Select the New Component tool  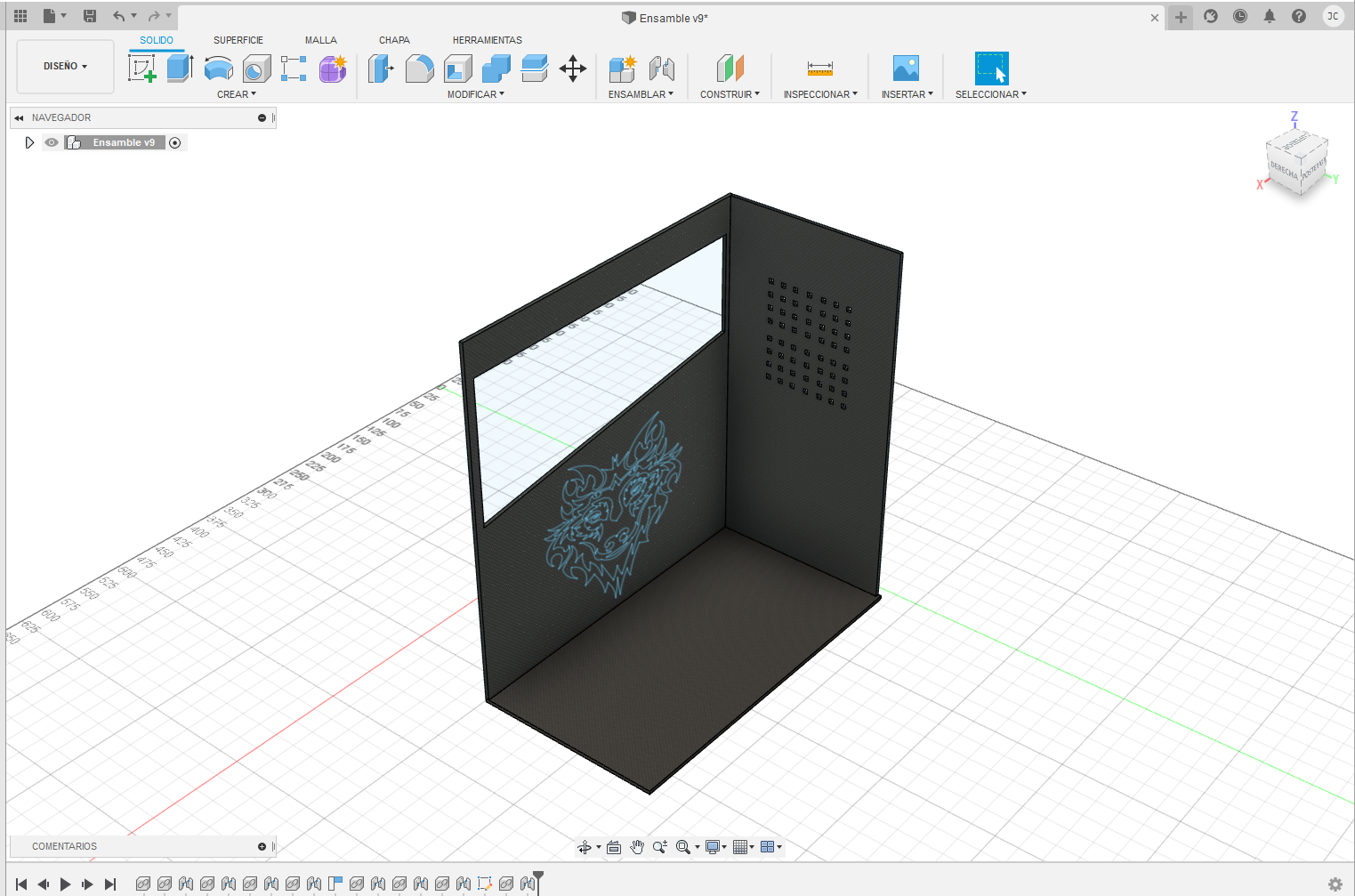[x=623, y=69]
